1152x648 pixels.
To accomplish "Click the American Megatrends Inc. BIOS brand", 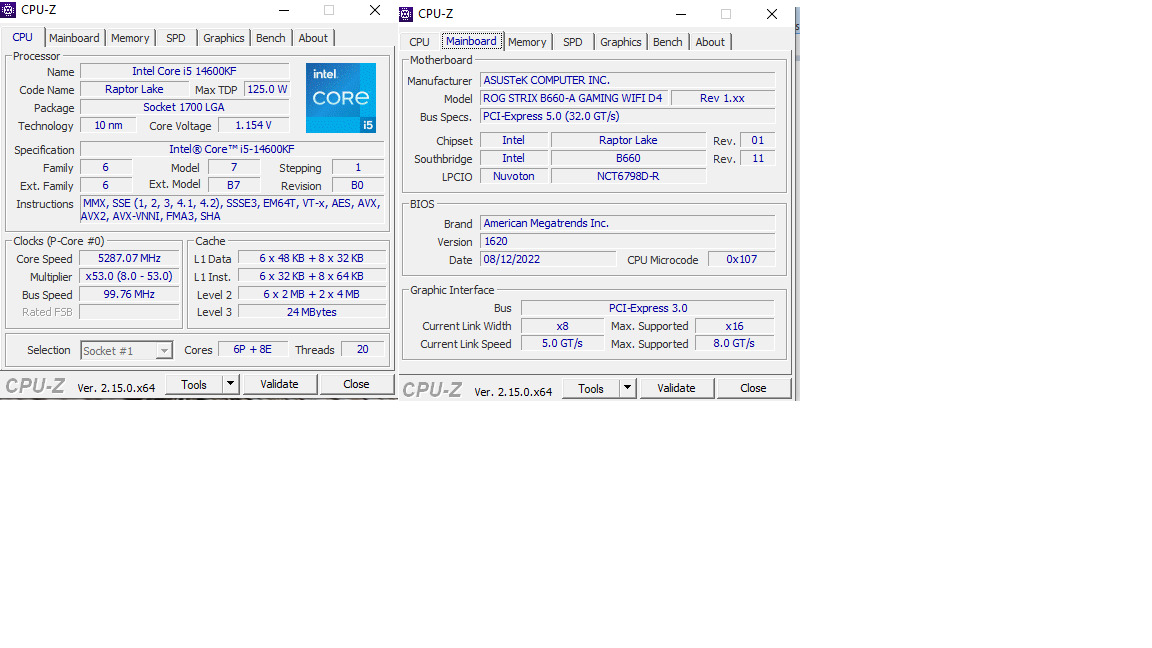I will 627,223.
